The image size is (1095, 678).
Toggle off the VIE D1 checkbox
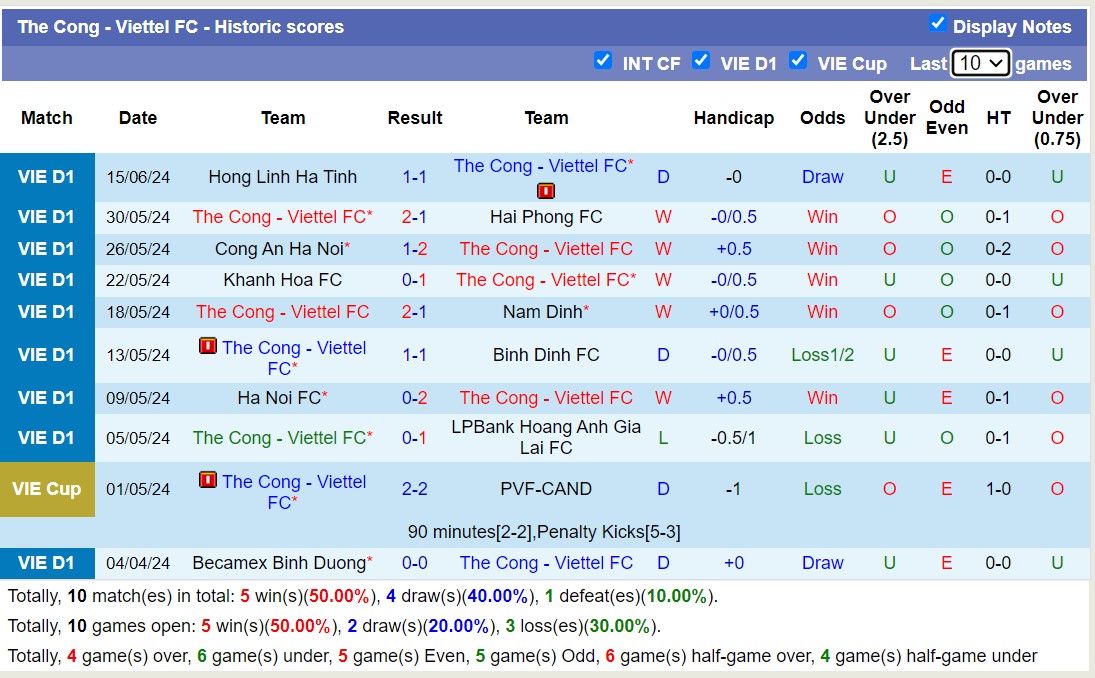[x=702, y=61]
